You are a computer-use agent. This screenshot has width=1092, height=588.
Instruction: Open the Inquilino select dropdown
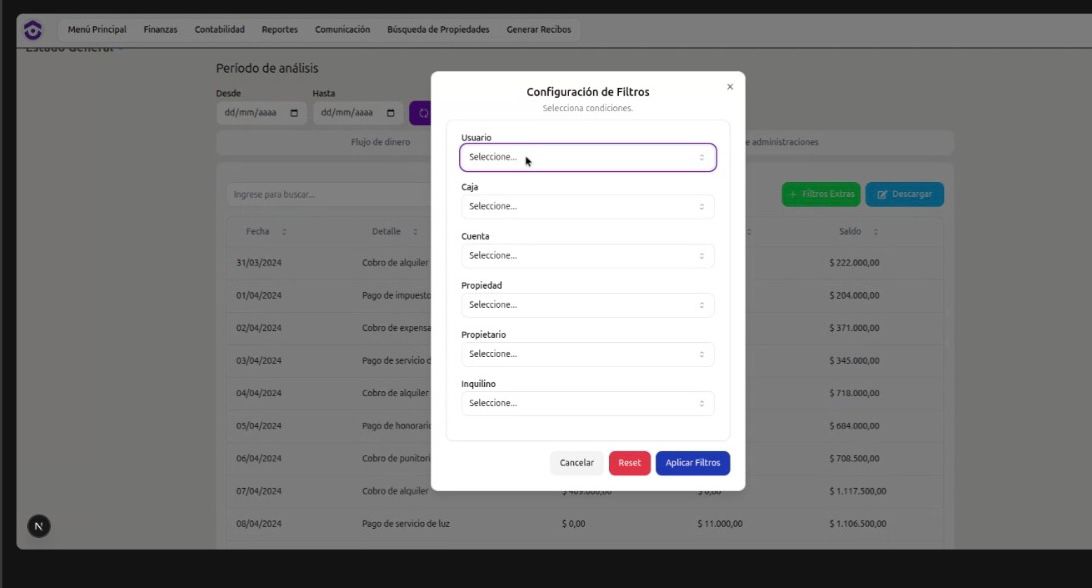point(587,403)
